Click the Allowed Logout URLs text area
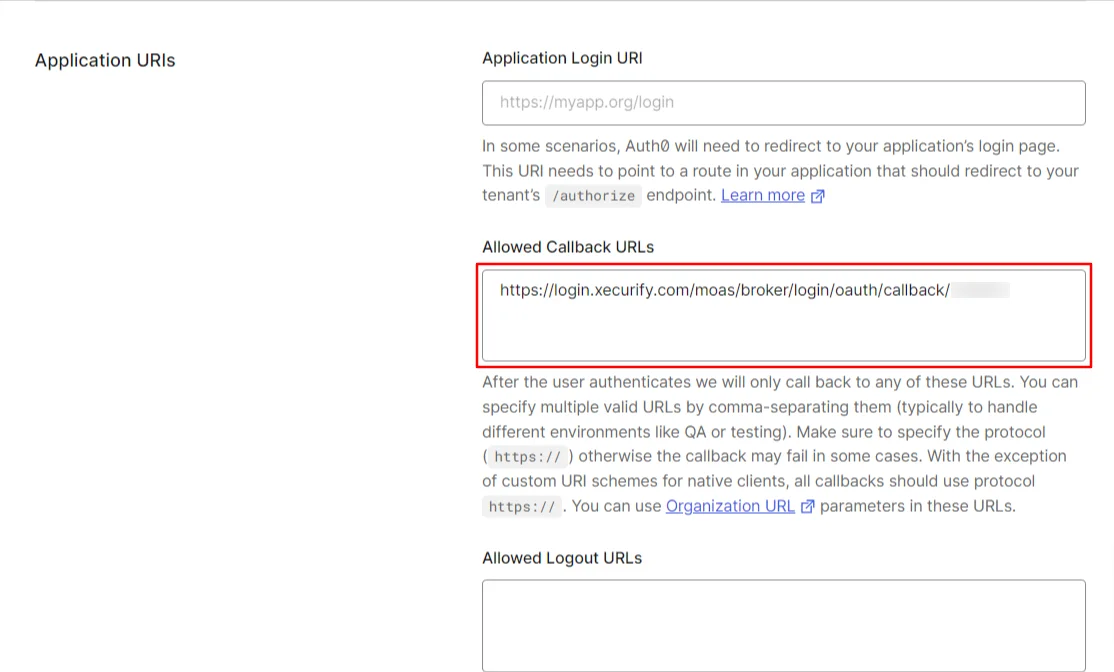 point(783,620)
